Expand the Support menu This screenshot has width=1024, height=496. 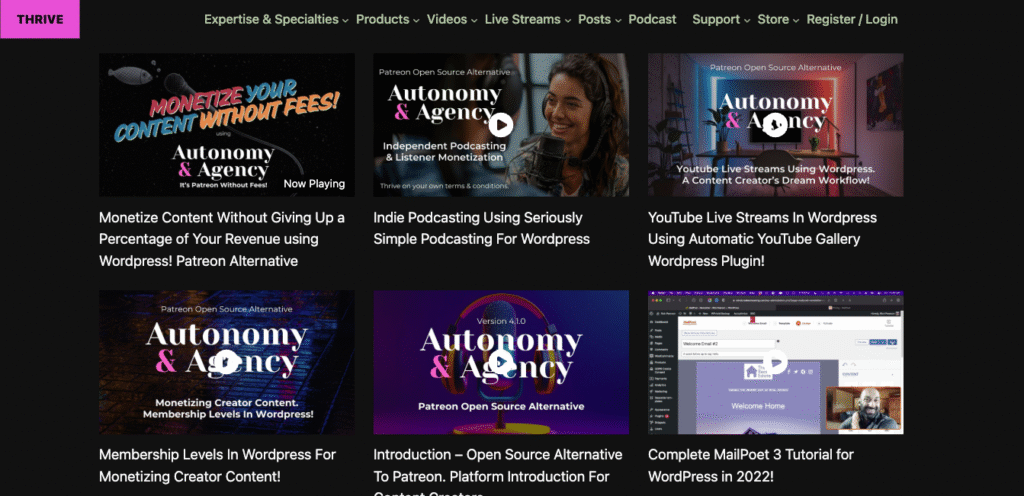coord(720,19)
